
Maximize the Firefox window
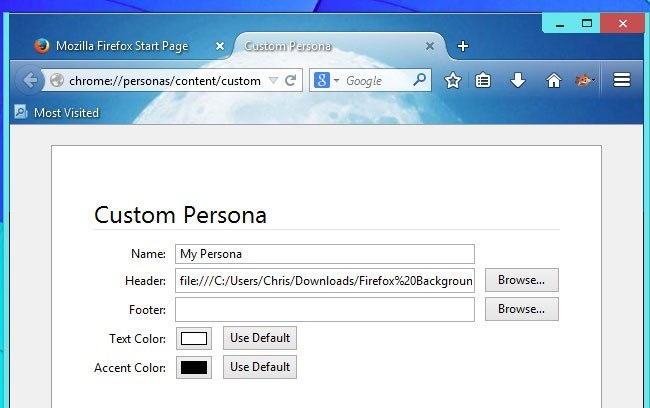pyautogui.click(x=587, y=24)
